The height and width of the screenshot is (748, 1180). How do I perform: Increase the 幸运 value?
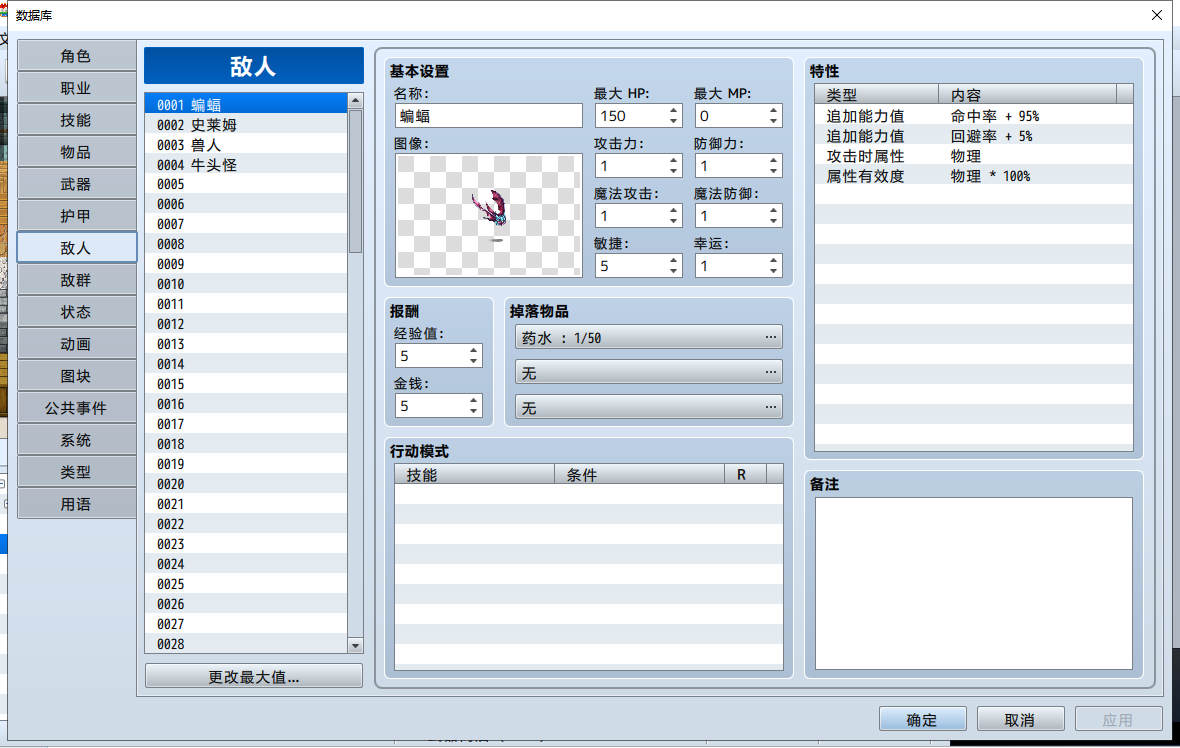[x=774, y=260]
